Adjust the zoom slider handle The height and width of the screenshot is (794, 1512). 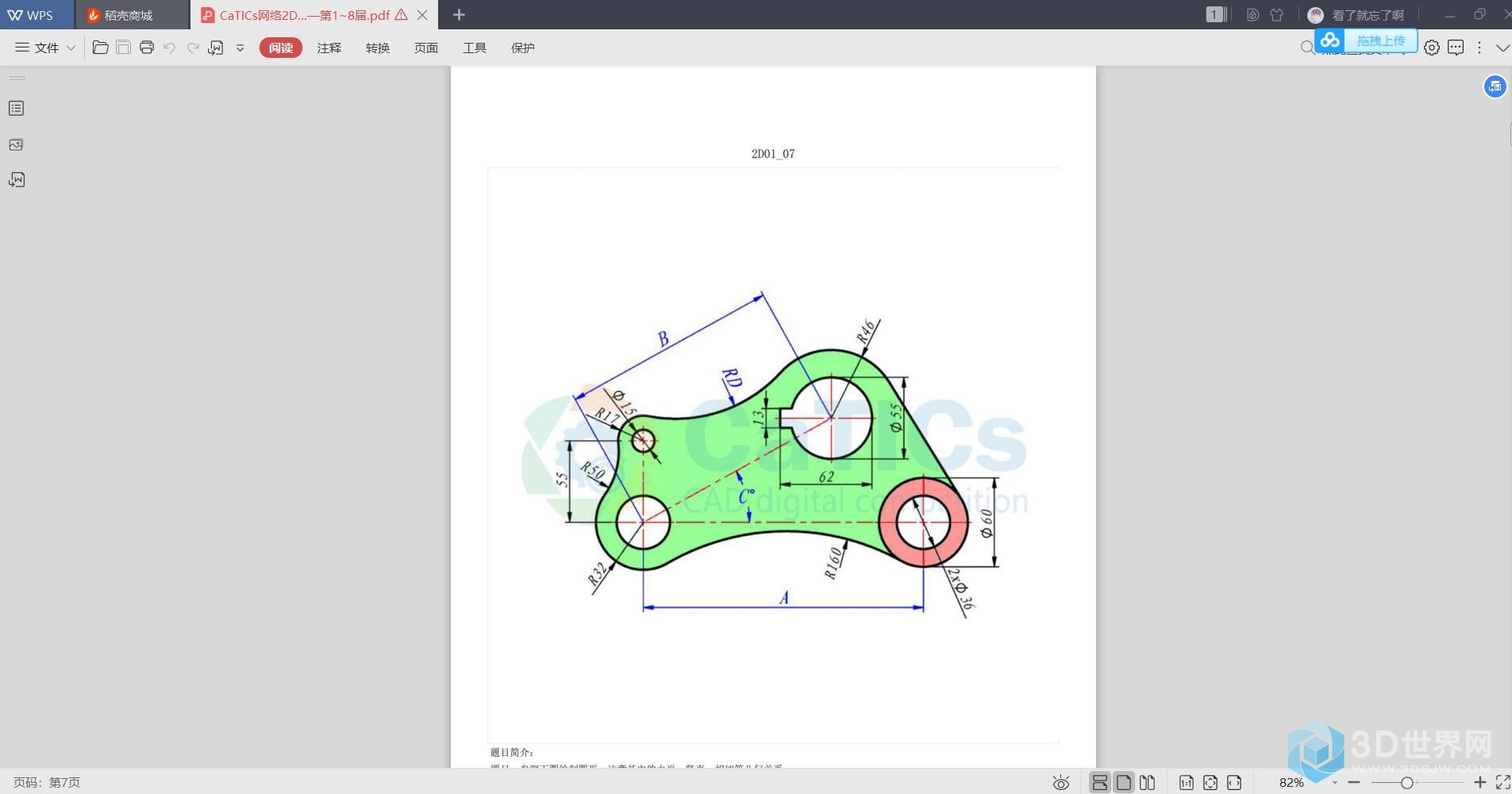[1406, 783]
